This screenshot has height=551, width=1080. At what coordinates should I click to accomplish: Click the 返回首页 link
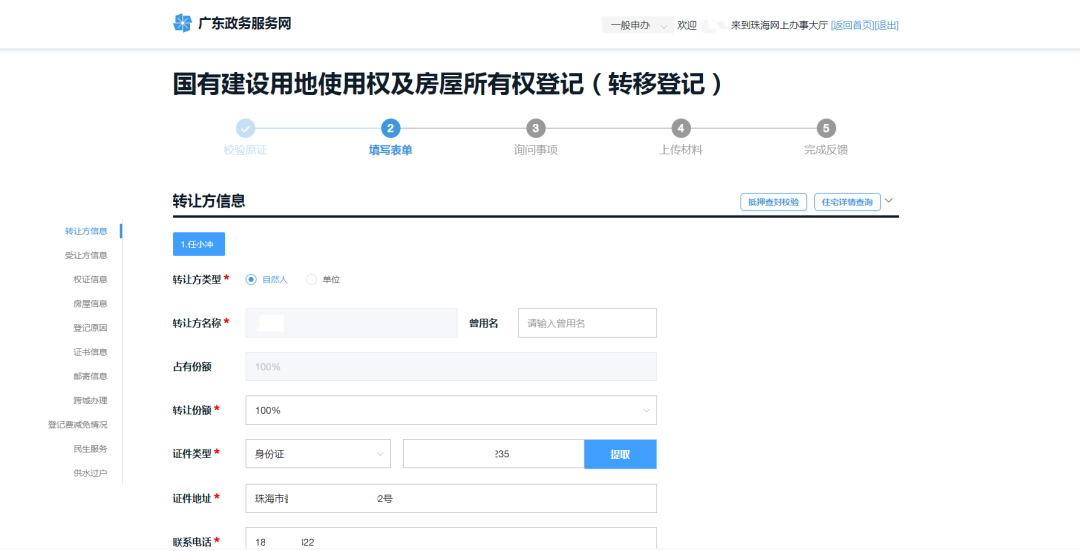pos(852,25)
